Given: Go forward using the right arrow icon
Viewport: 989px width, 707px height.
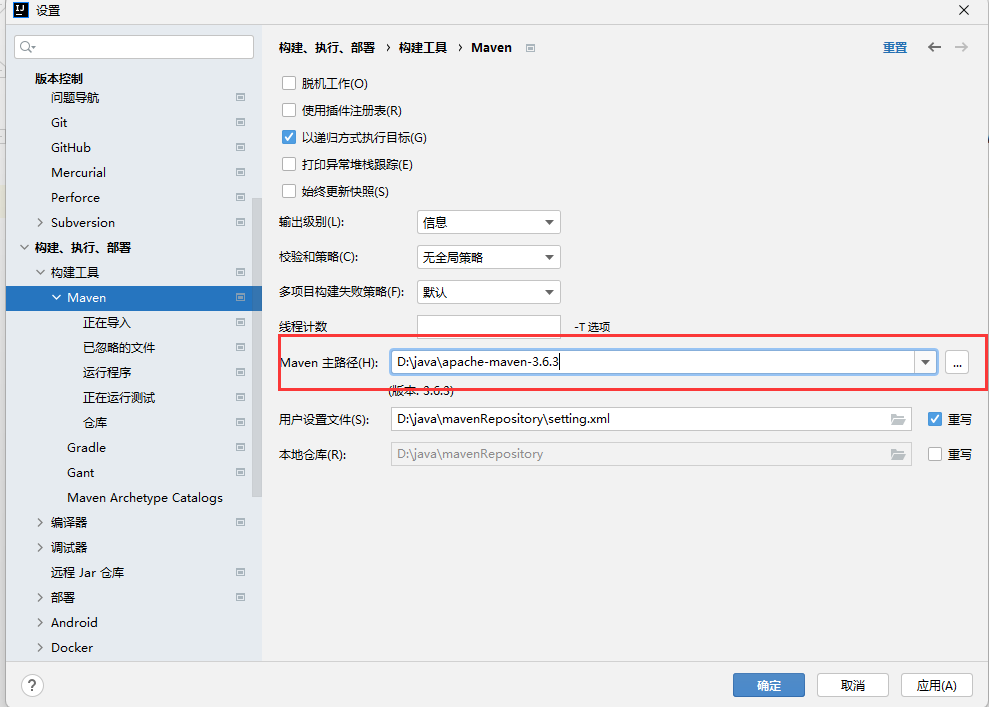Looking at the screenshot, I should (961, 47).
